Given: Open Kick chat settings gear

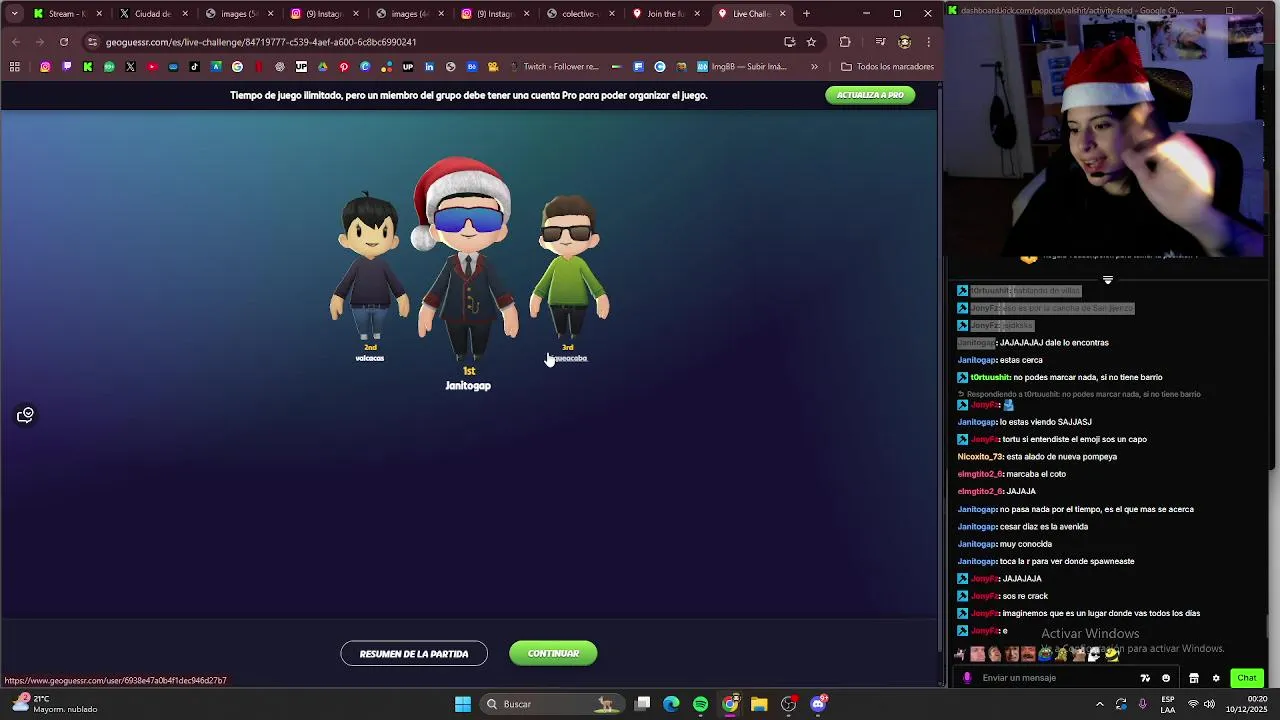Looking at the screenshot, I should pyautogui.click(x=1216, y=678).
